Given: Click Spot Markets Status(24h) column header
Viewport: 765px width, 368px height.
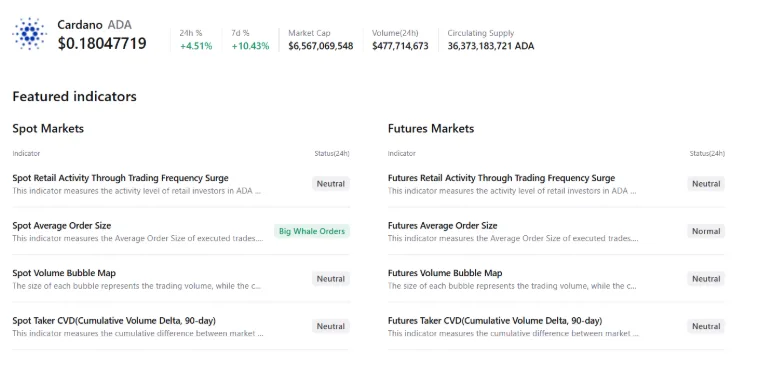Looking at the screenshot, I should click(332, 153).
